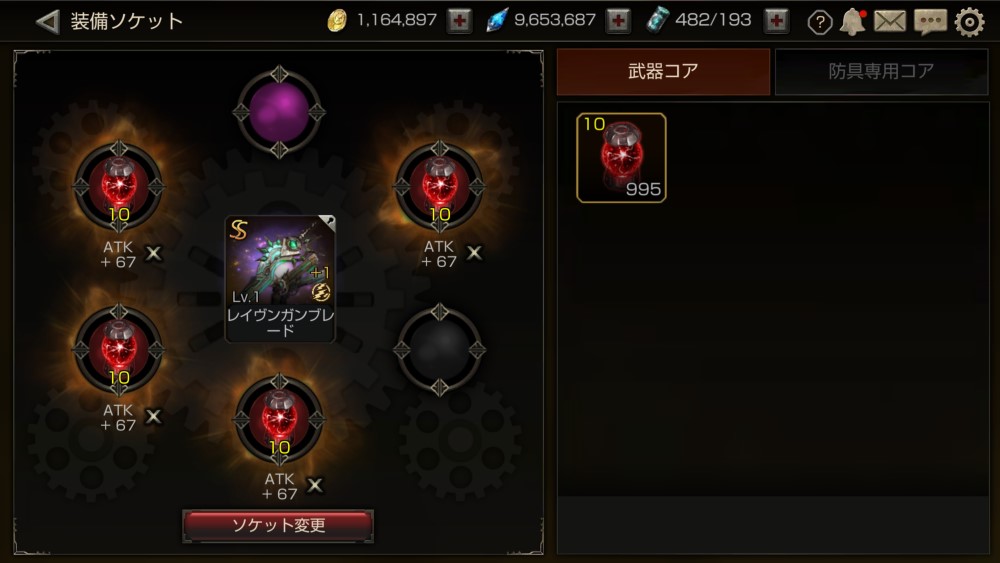
Task: Open the settings gear icon
Action: point(969,22)
